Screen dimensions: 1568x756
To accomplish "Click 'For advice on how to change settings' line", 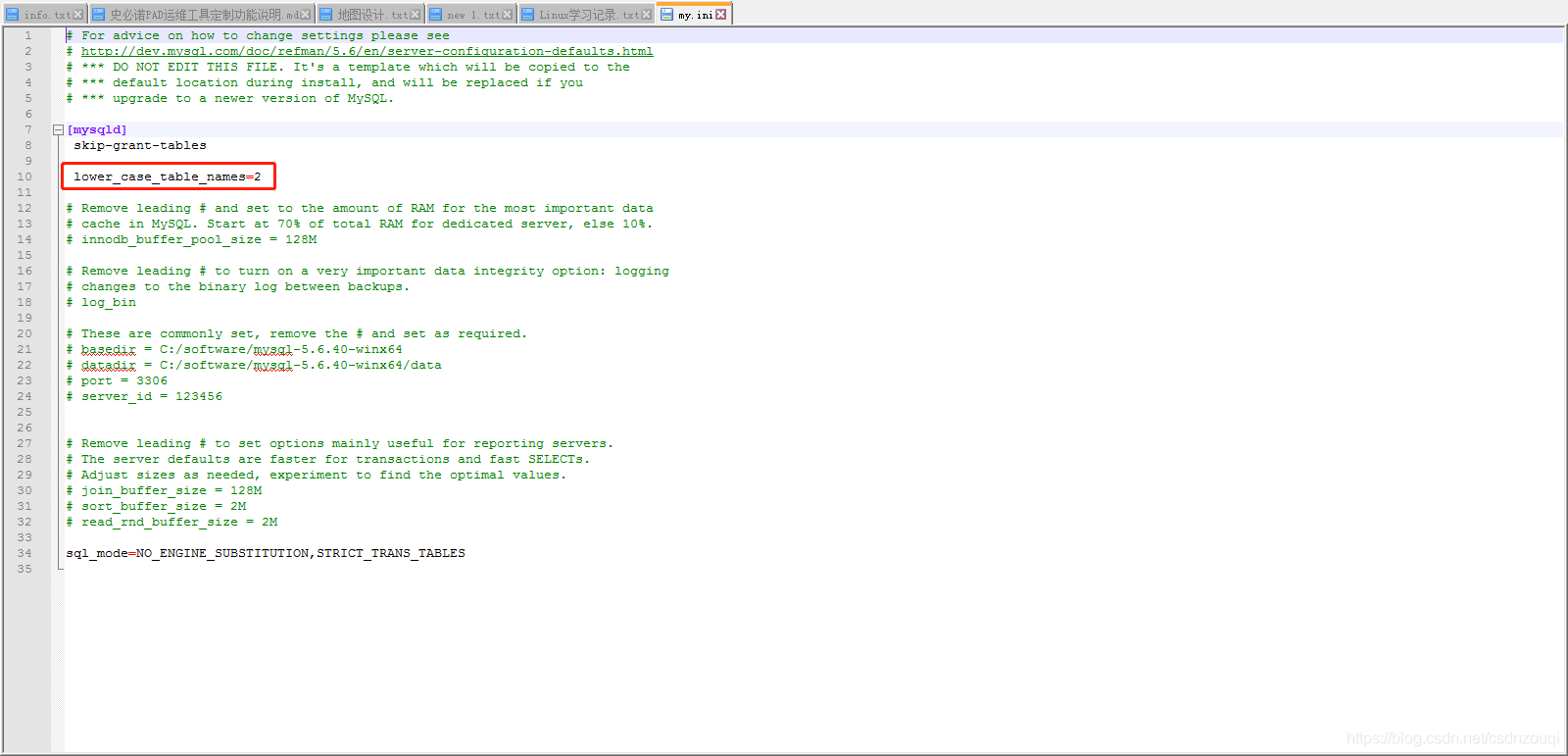I will (x=258, y=35).
